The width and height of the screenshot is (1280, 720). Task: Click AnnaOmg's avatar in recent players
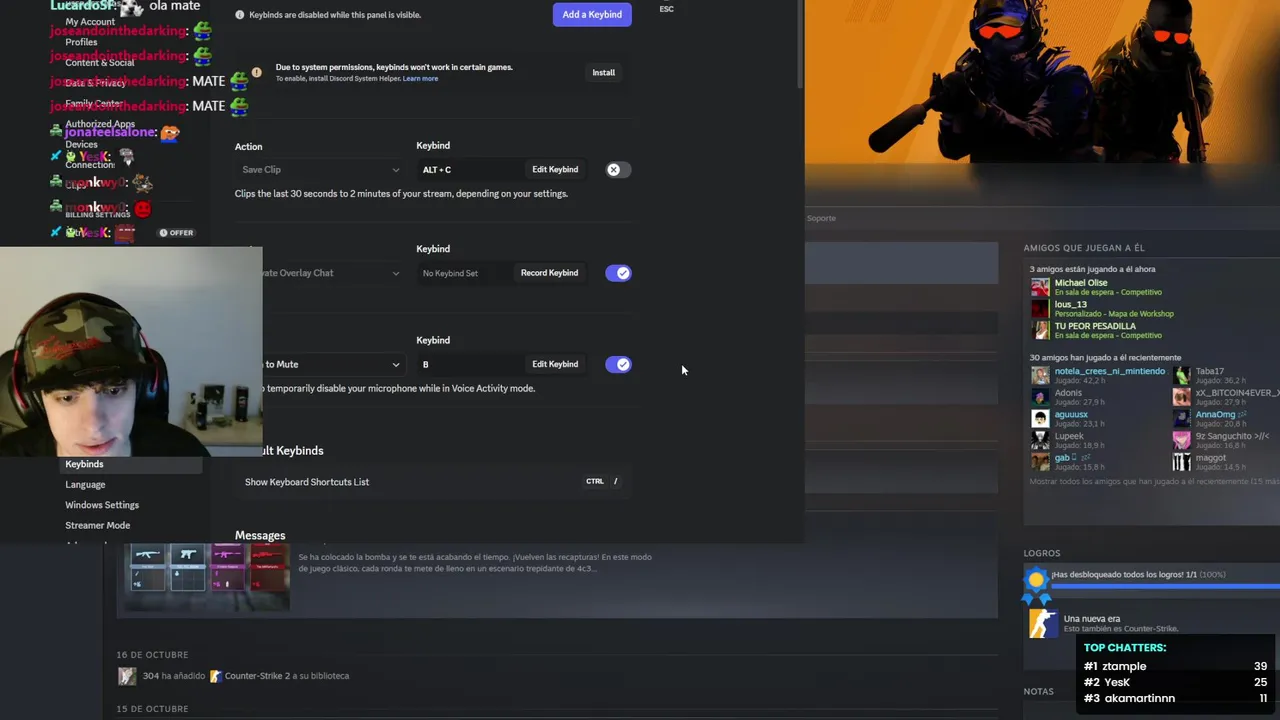pyautogui.click(x=1182, y=419)
